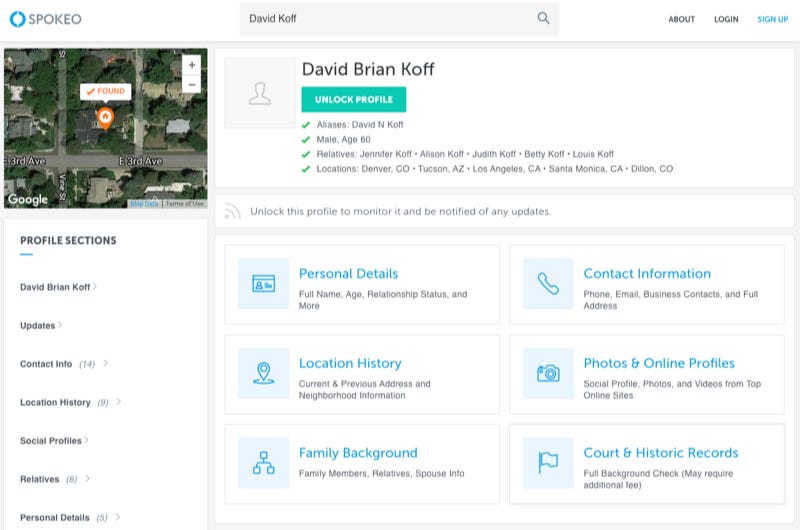Click the Family Background tree icon
Screen dimensions: 800x530
264,463
